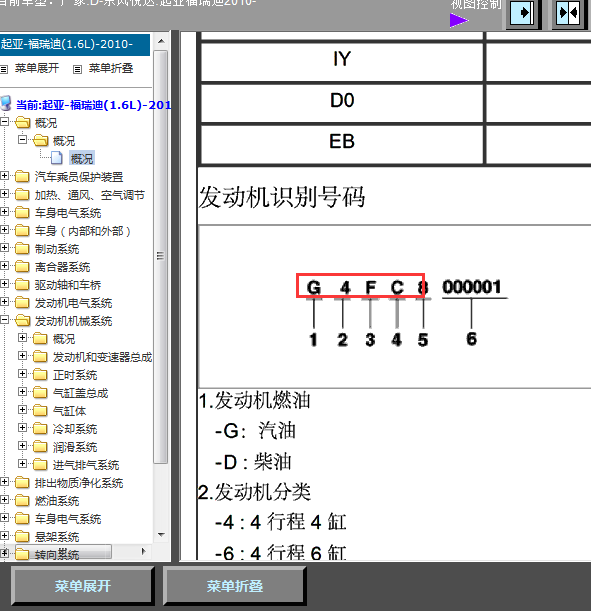Open the 概况 document page
Image resolution: width=591 pixels, height=611 pixels.
(x=82, y=159)
